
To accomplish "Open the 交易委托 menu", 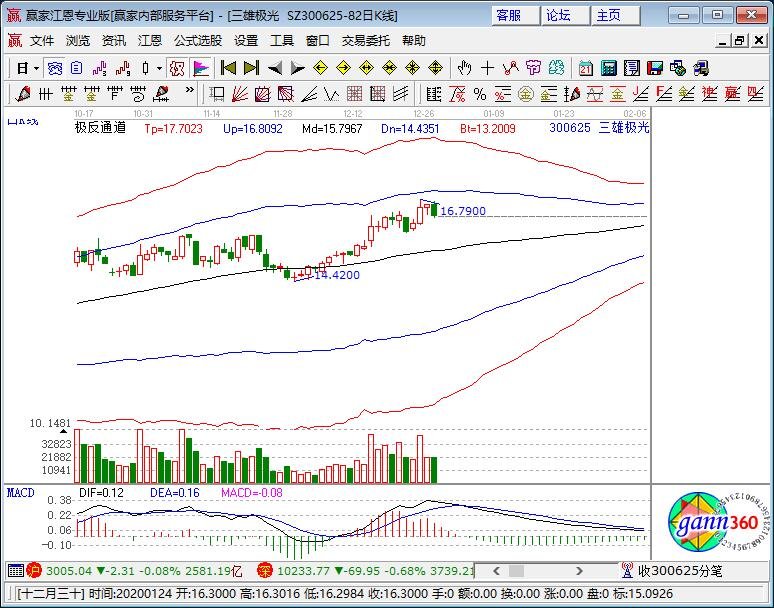I will [x=366, y=40].
